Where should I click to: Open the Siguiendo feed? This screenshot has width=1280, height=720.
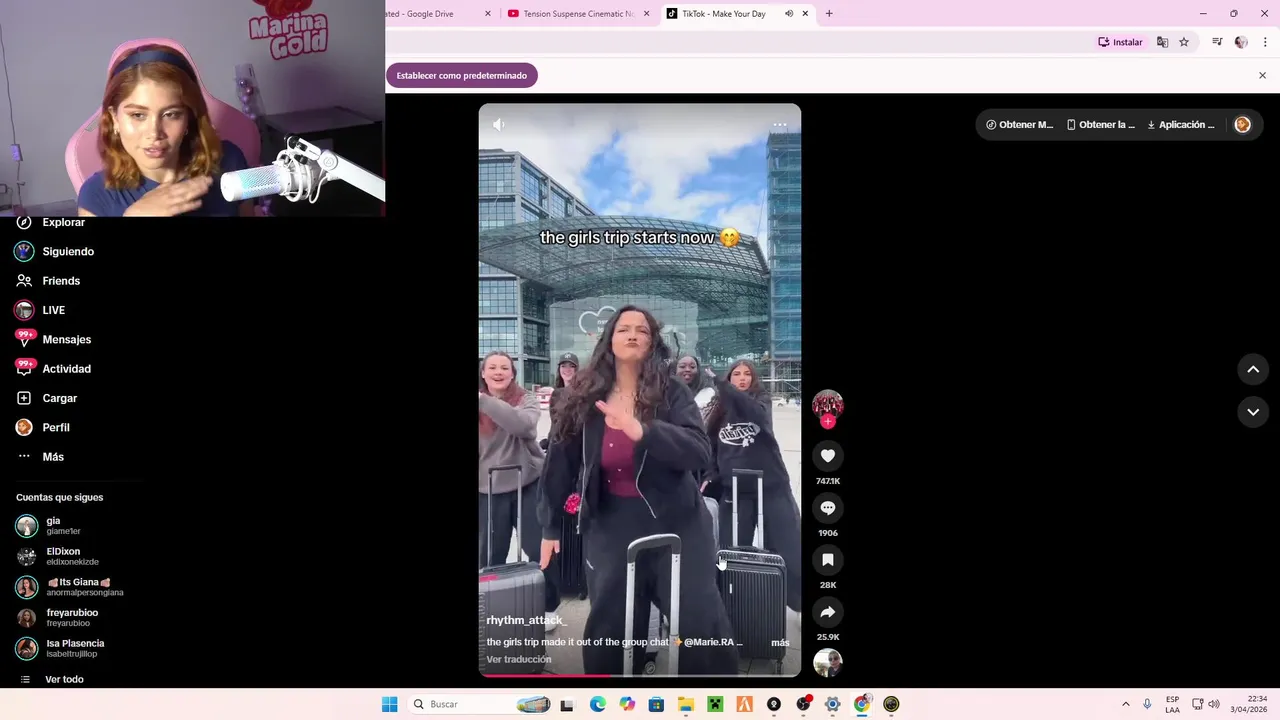[x=55, y=252]
